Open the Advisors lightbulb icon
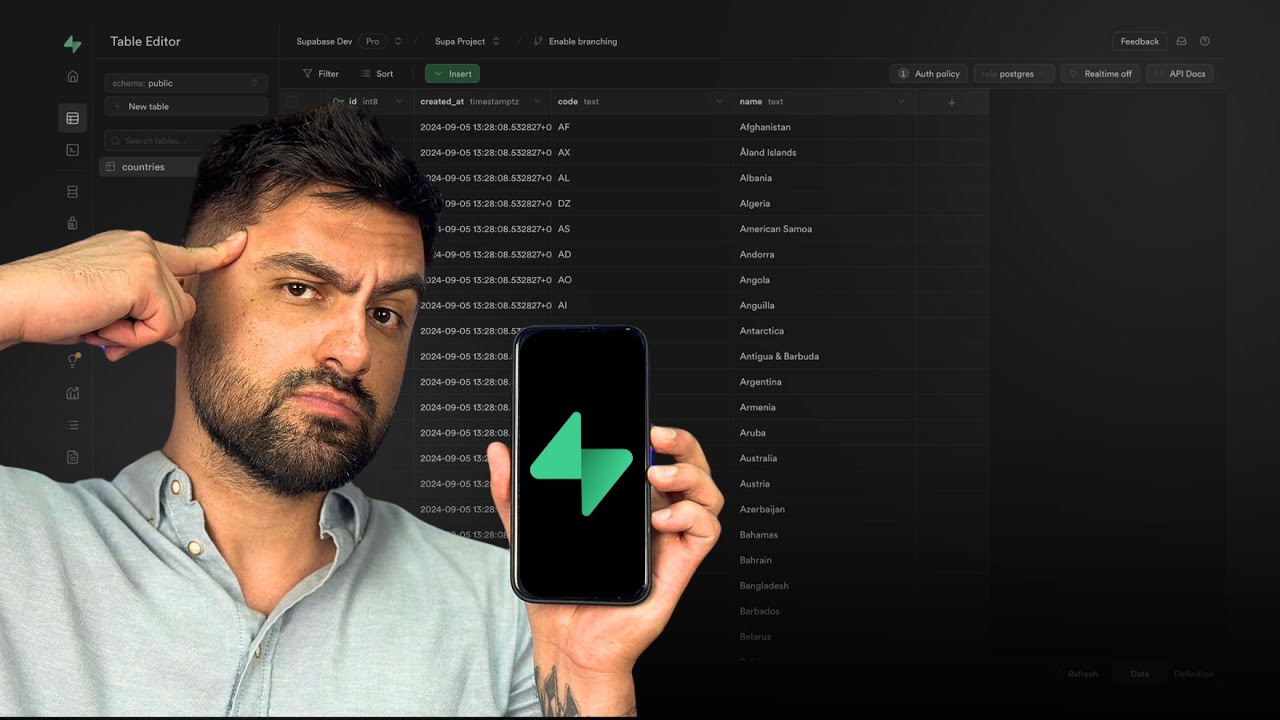This screenshot has height=720, width=1280. [x=72, y=360]
